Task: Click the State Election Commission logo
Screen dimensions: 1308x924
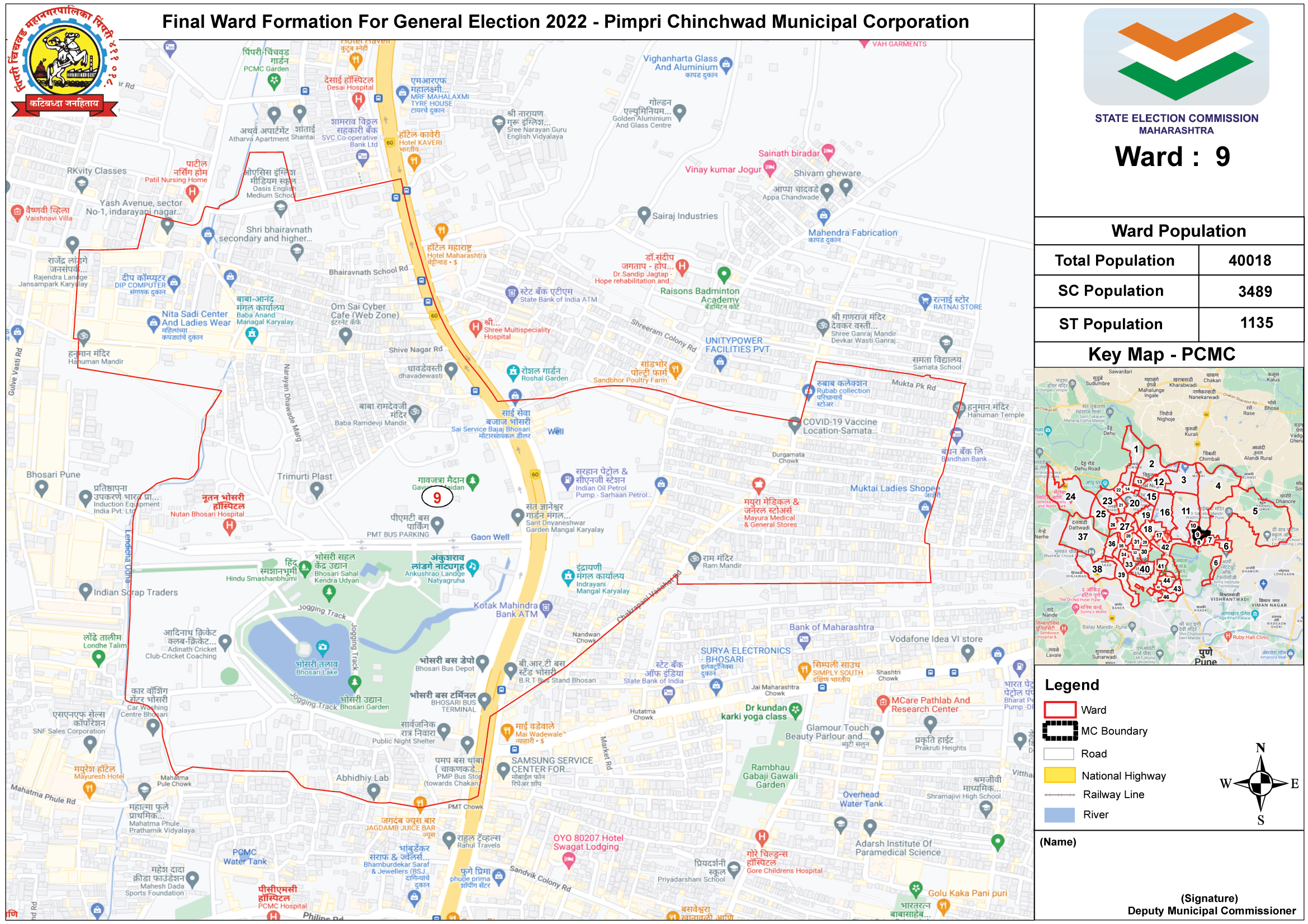Action: 1177,56
